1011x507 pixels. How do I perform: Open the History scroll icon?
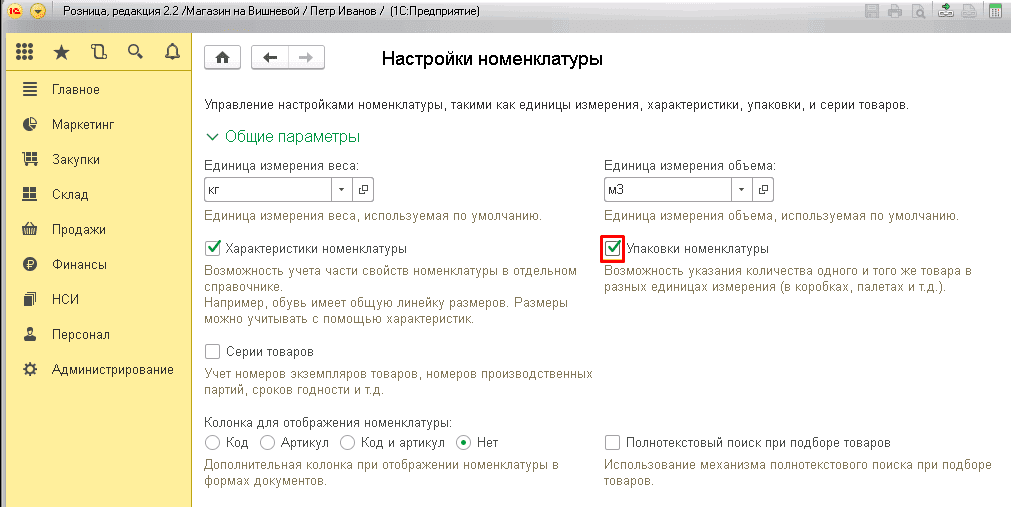[98, 52]
